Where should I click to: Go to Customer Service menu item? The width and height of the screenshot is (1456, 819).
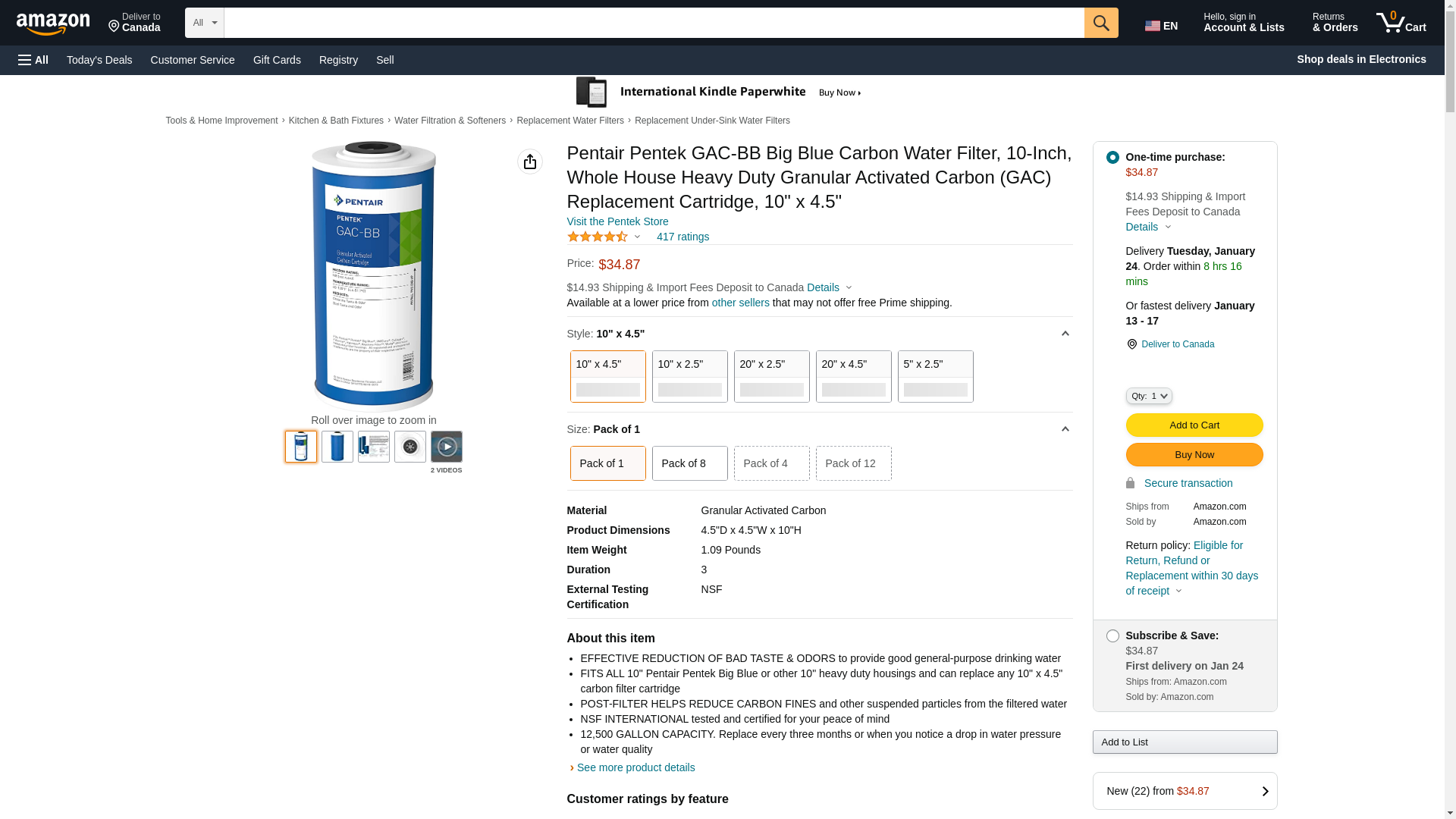coord(193,60)
